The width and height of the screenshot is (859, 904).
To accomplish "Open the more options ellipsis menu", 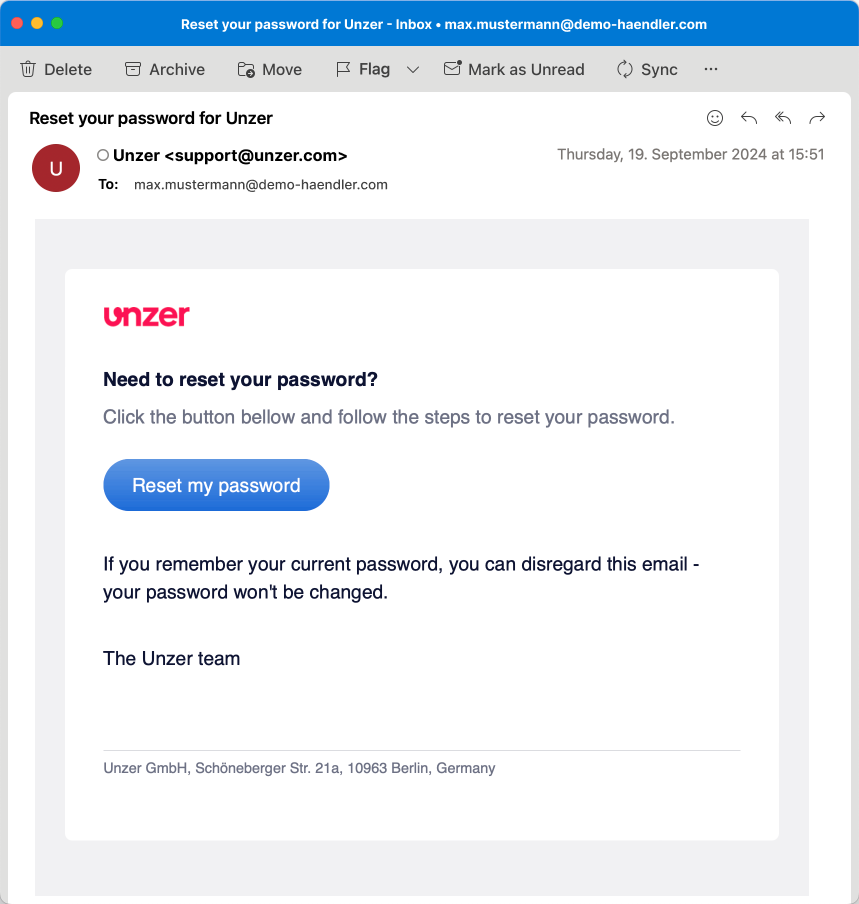I will (711, 69).
